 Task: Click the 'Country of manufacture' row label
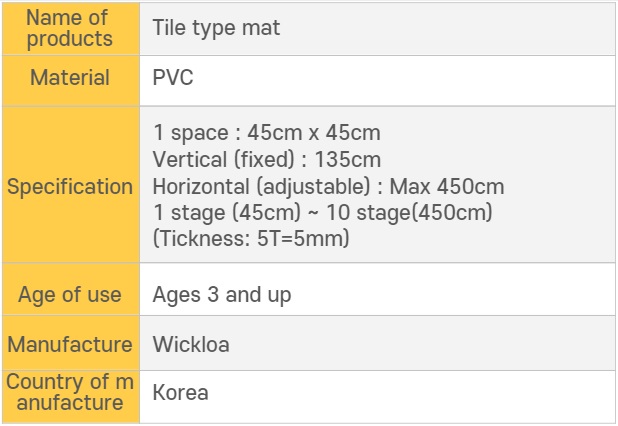point(70,393)
